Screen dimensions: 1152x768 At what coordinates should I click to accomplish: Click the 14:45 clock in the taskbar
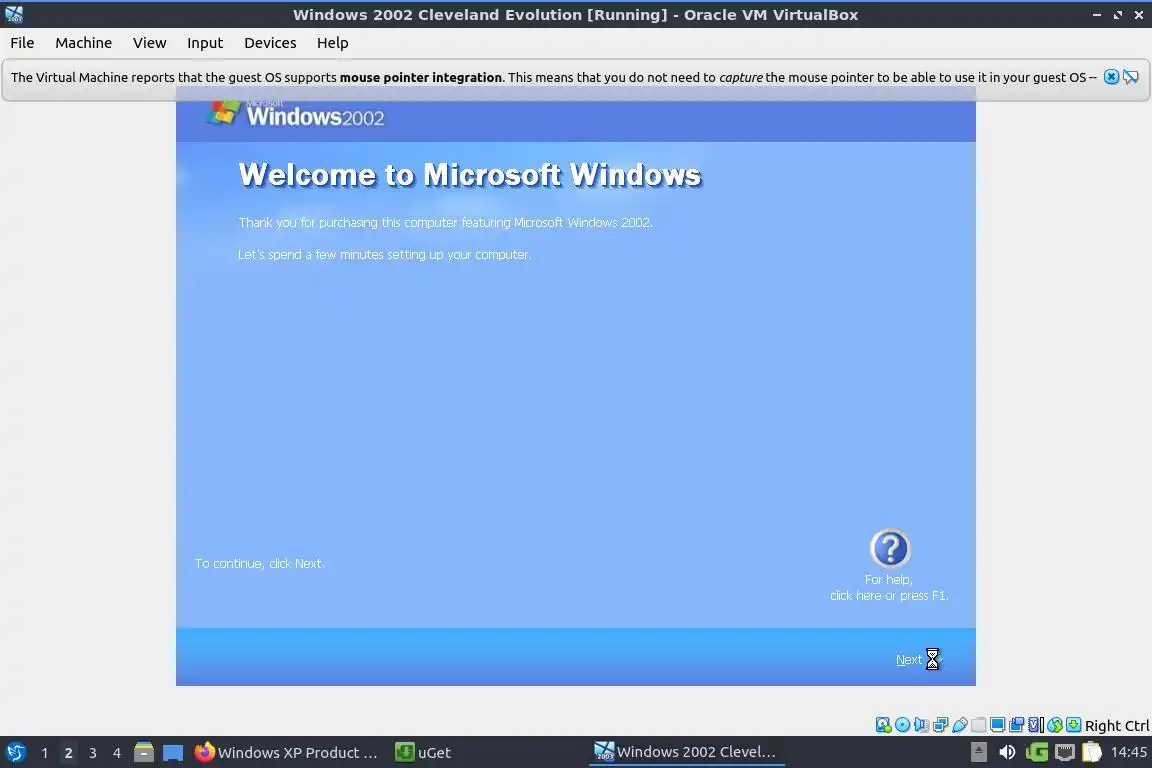click(1128, 752)
